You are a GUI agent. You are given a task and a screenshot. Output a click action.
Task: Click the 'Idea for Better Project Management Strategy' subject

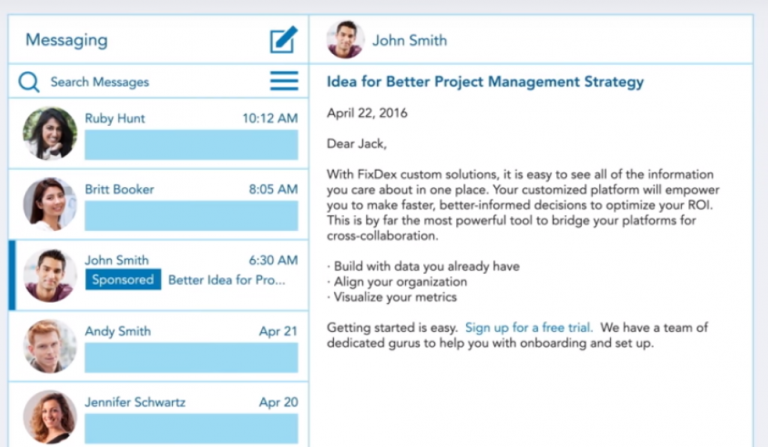485,82
